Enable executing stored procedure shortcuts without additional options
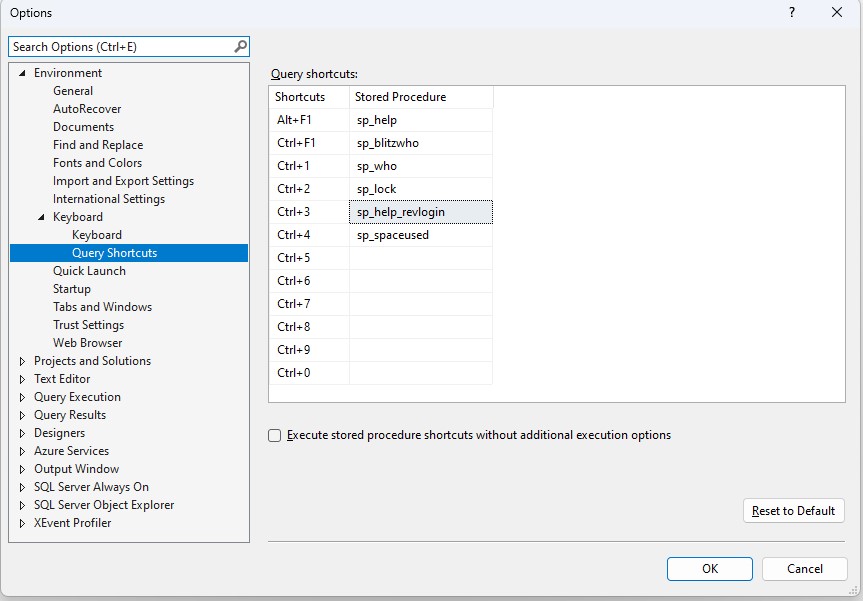The image size is (863, 601). coord(275,434)
